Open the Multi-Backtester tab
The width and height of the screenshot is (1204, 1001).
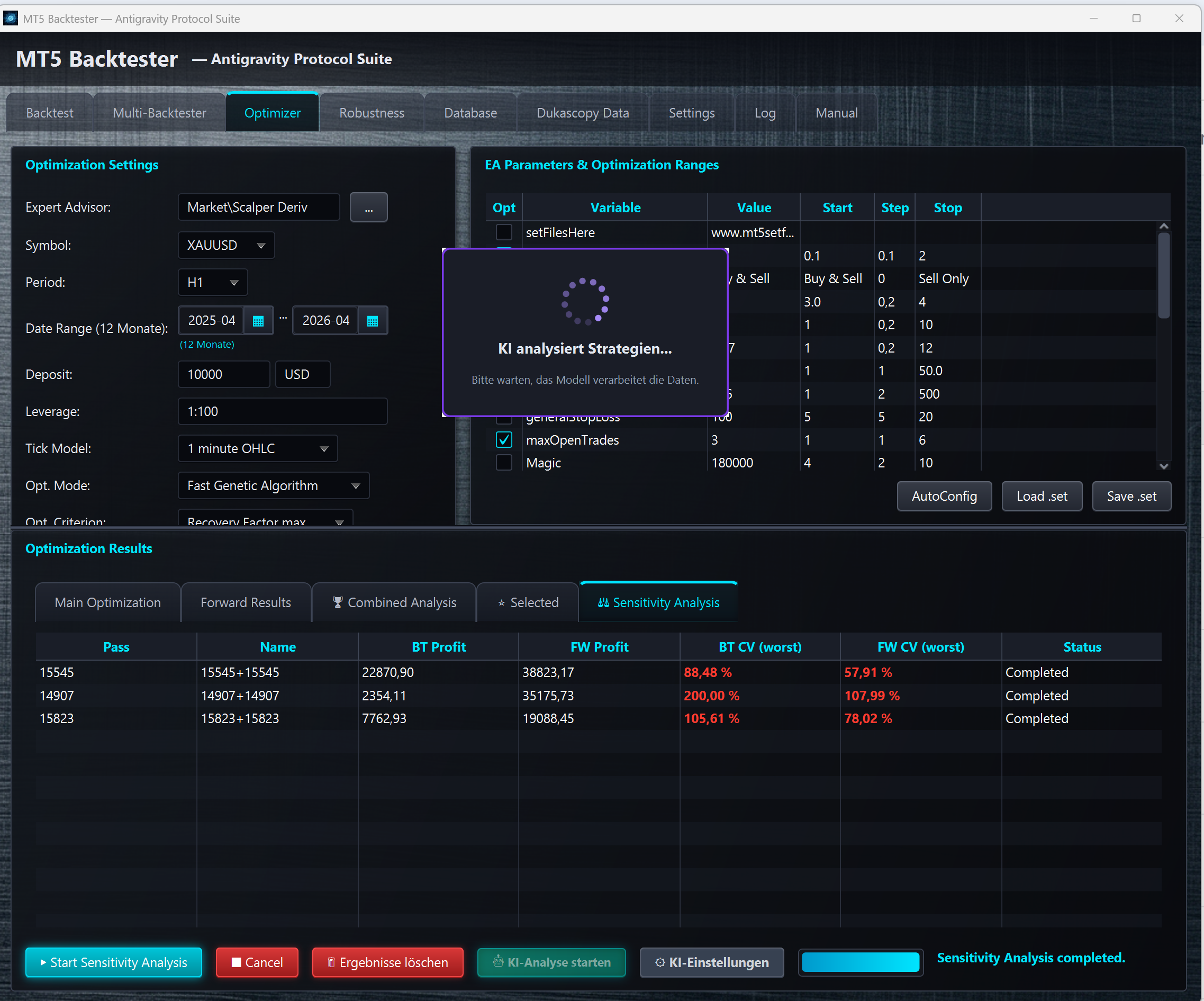159,113
